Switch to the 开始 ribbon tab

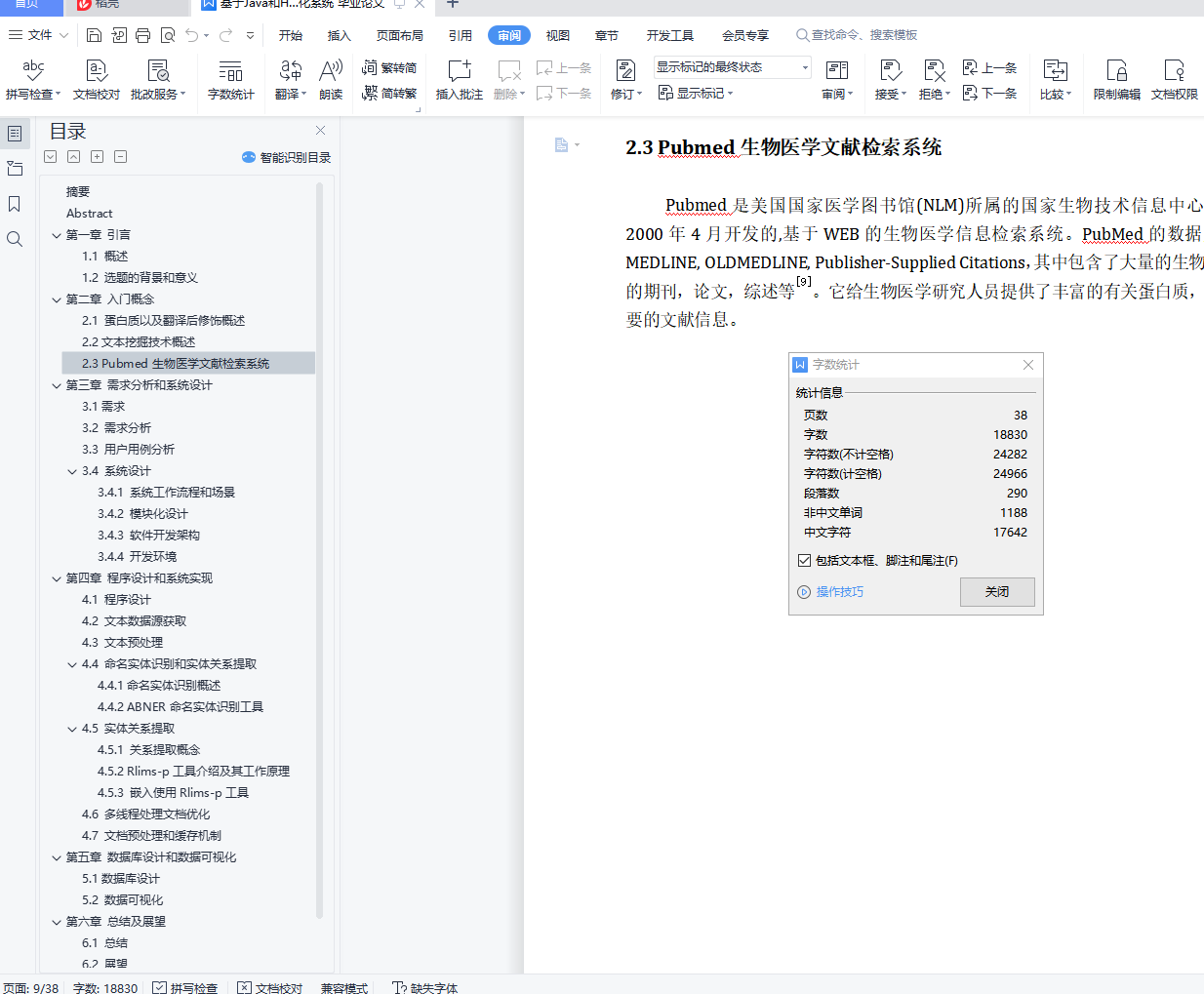click(x=291, y=35)
